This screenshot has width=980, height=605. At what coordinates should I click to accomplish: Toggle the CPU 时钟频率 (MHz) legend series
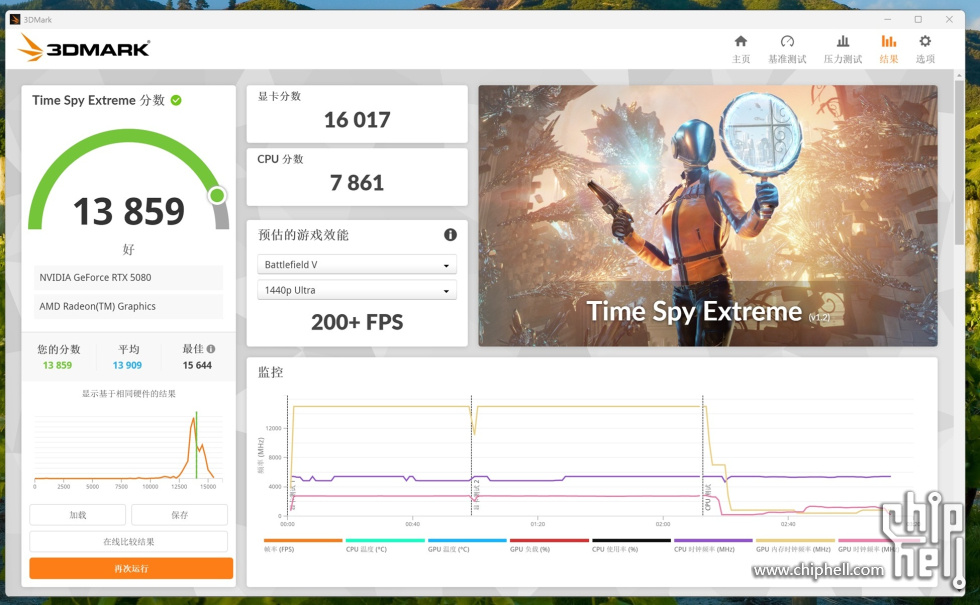coord(713,545)
